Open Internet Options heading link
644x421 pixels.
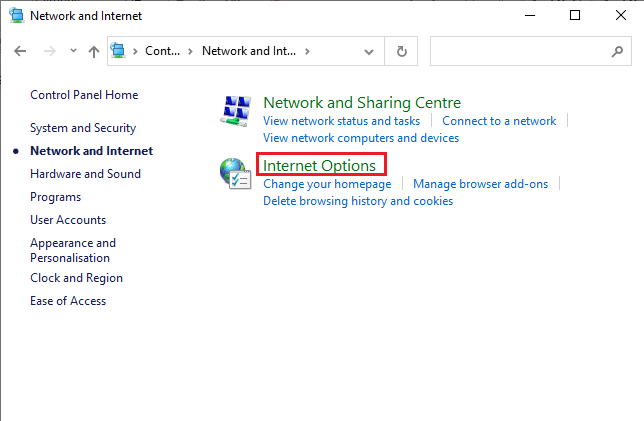pos(319,166)
